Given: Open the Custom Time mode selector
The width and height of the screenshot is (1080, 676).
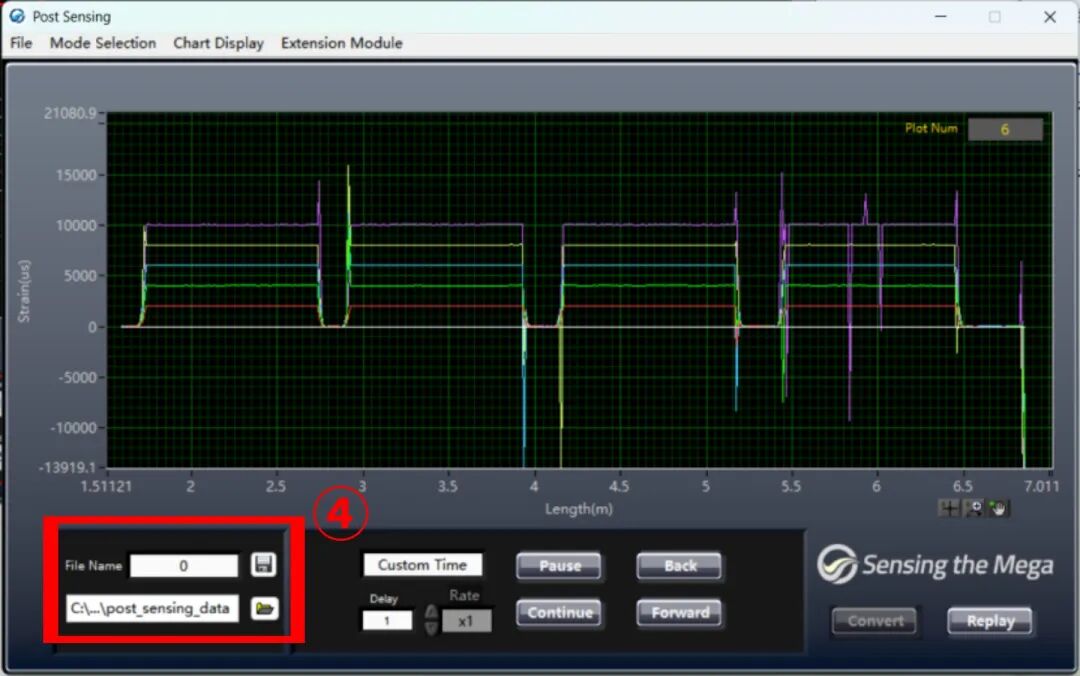Looking at the screenshot, I should [x=422, y=565].
